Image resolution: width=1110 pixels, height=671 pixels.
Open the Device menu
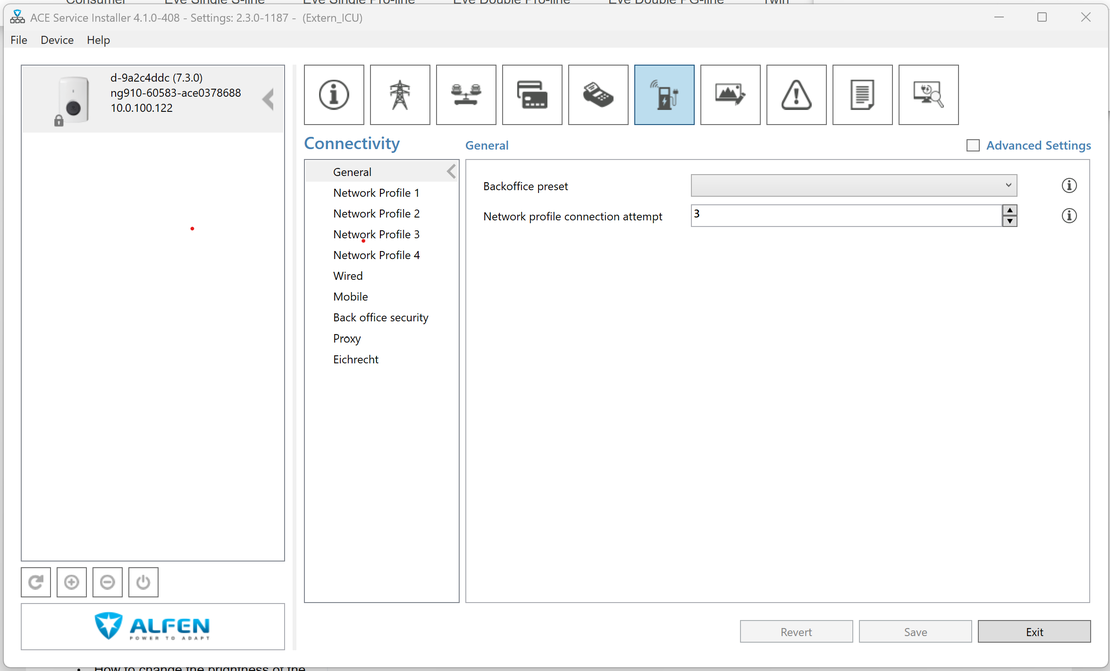click(57, 40)
